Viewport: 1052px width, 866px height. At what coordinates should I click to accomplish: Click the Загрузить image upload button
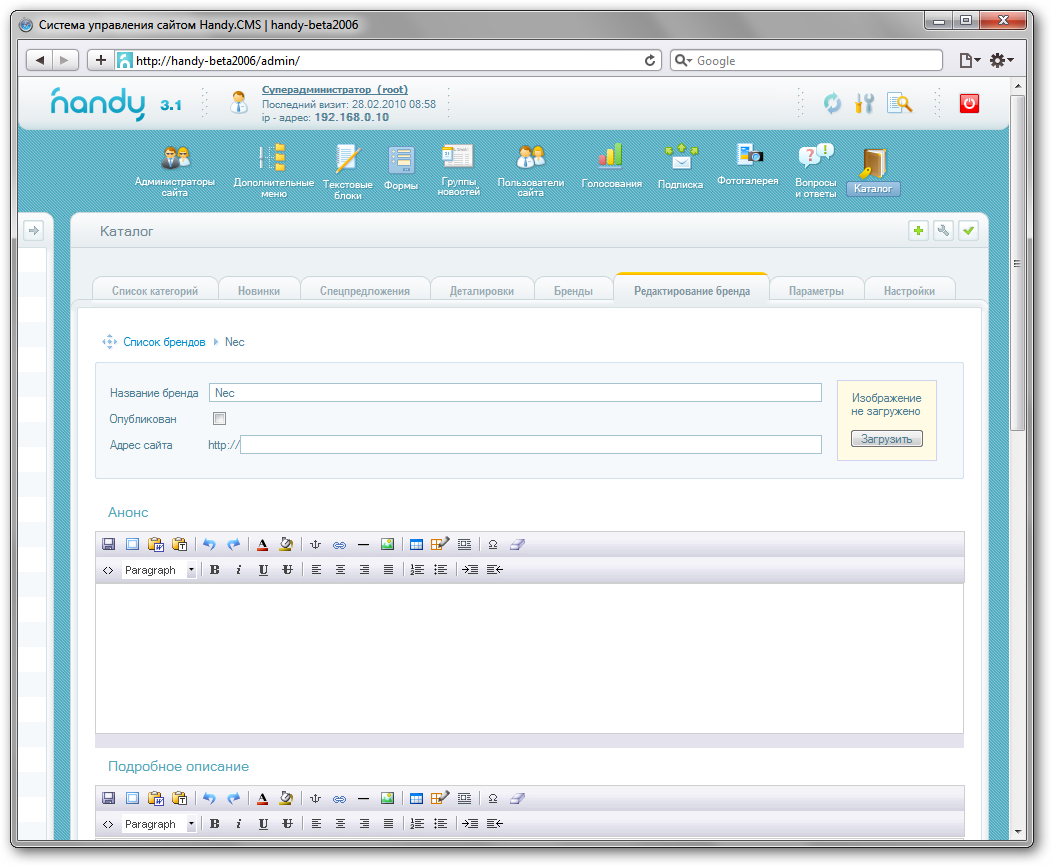[886, 439]
